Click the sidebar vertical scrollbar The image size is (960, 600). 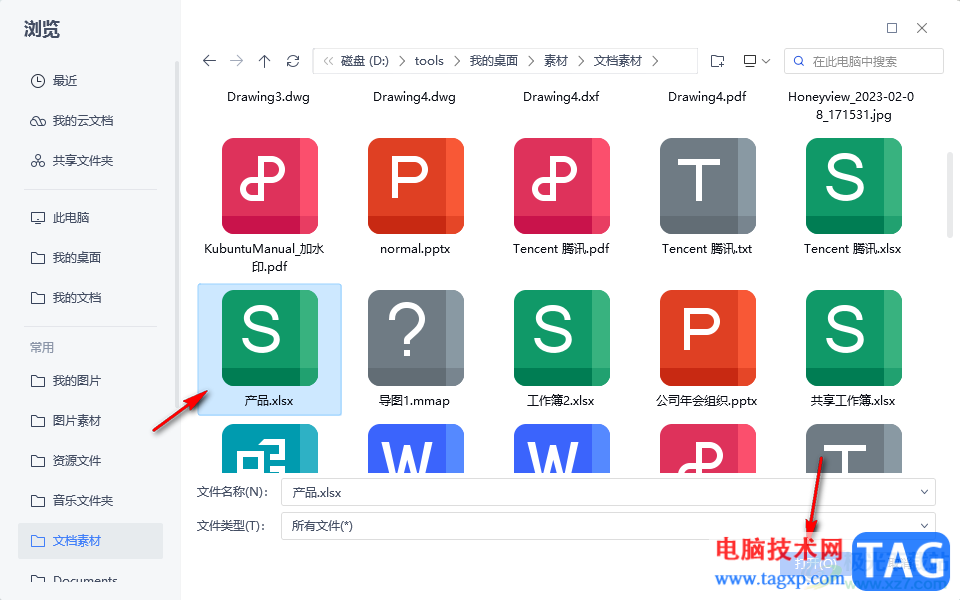177,233
